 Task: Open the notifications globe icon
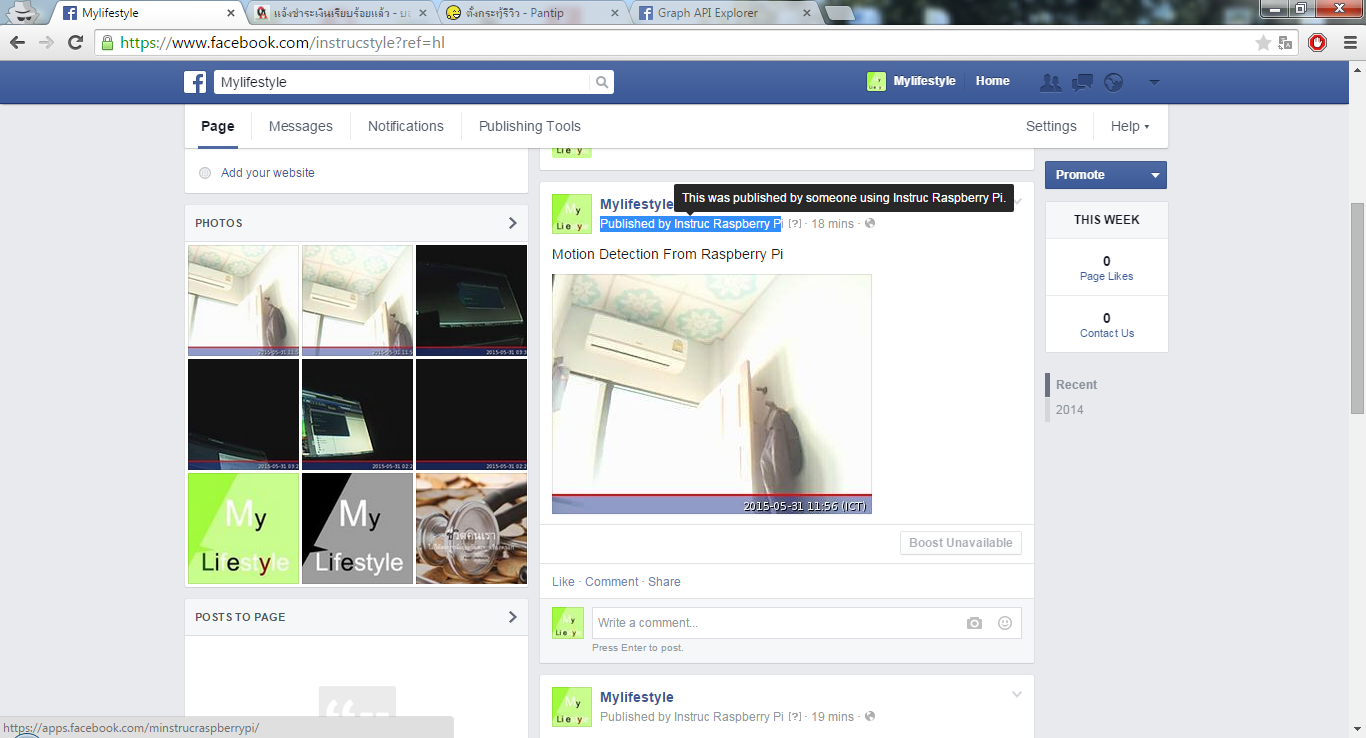(x=1114, y=82)
